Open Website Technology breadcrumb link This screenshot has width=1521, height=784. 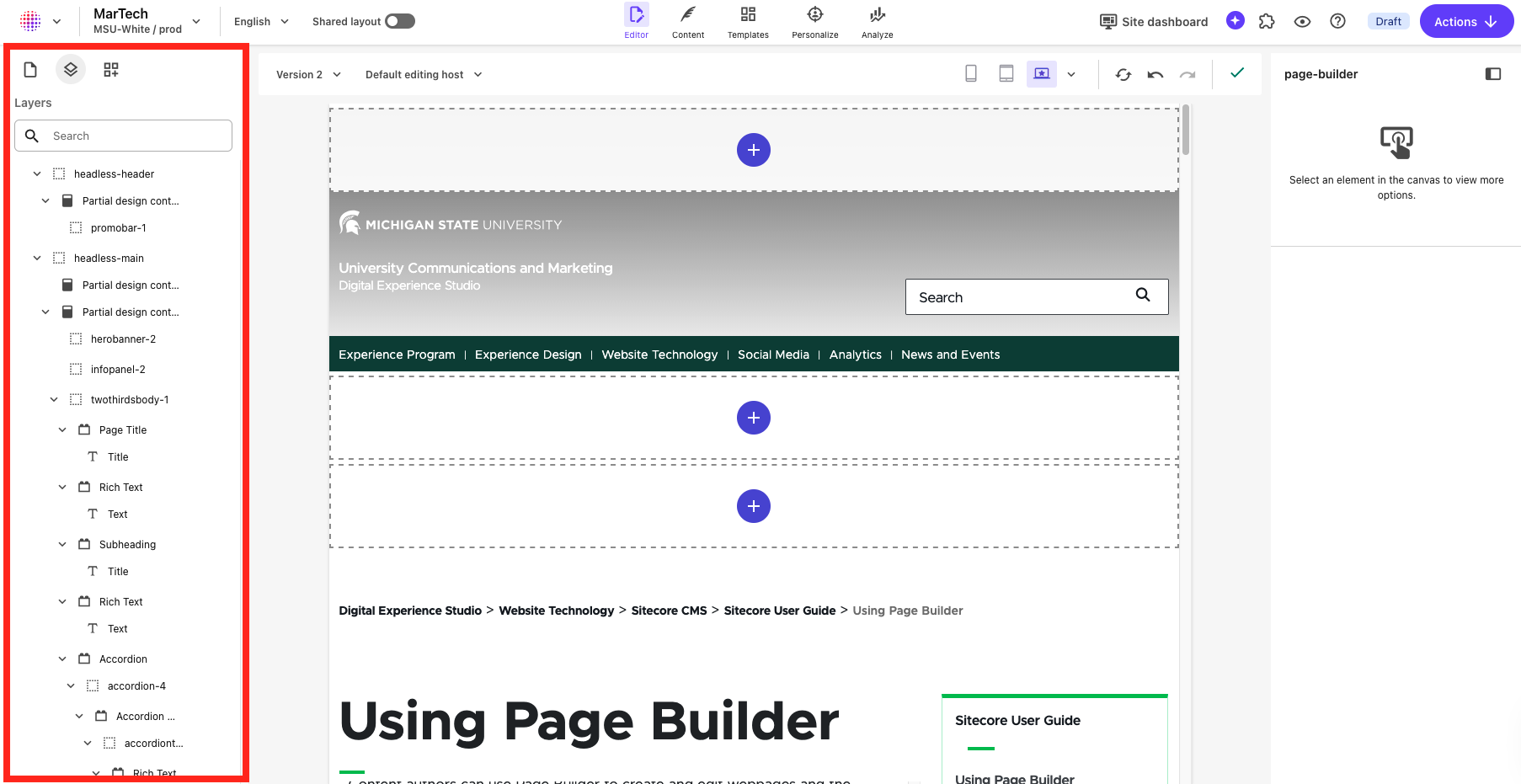pos(557,611)
